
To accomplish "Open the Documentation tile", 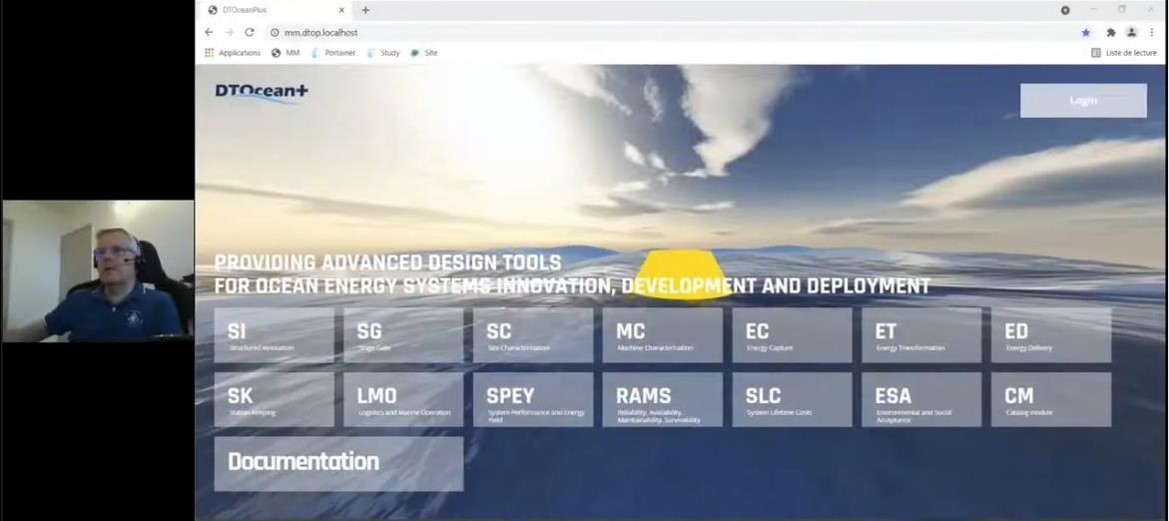I will pos(338,463).
